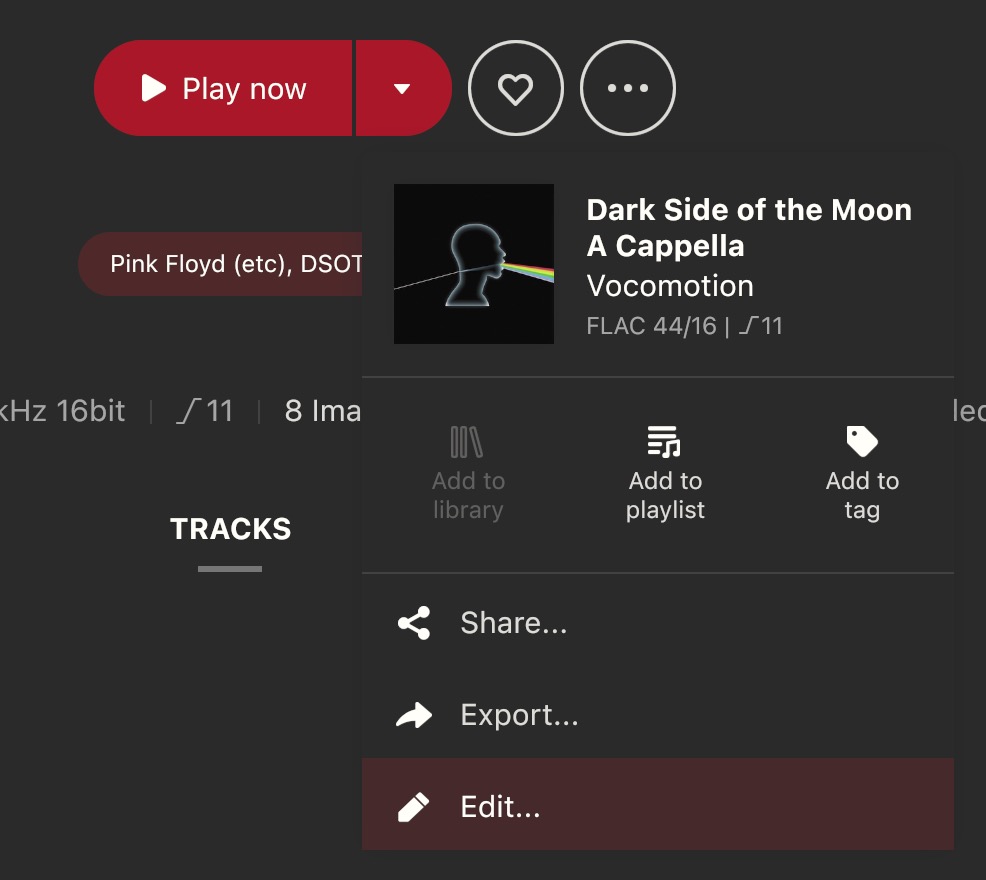Click the 8 Images link text
Screen dimensions: 986x880
323,411
